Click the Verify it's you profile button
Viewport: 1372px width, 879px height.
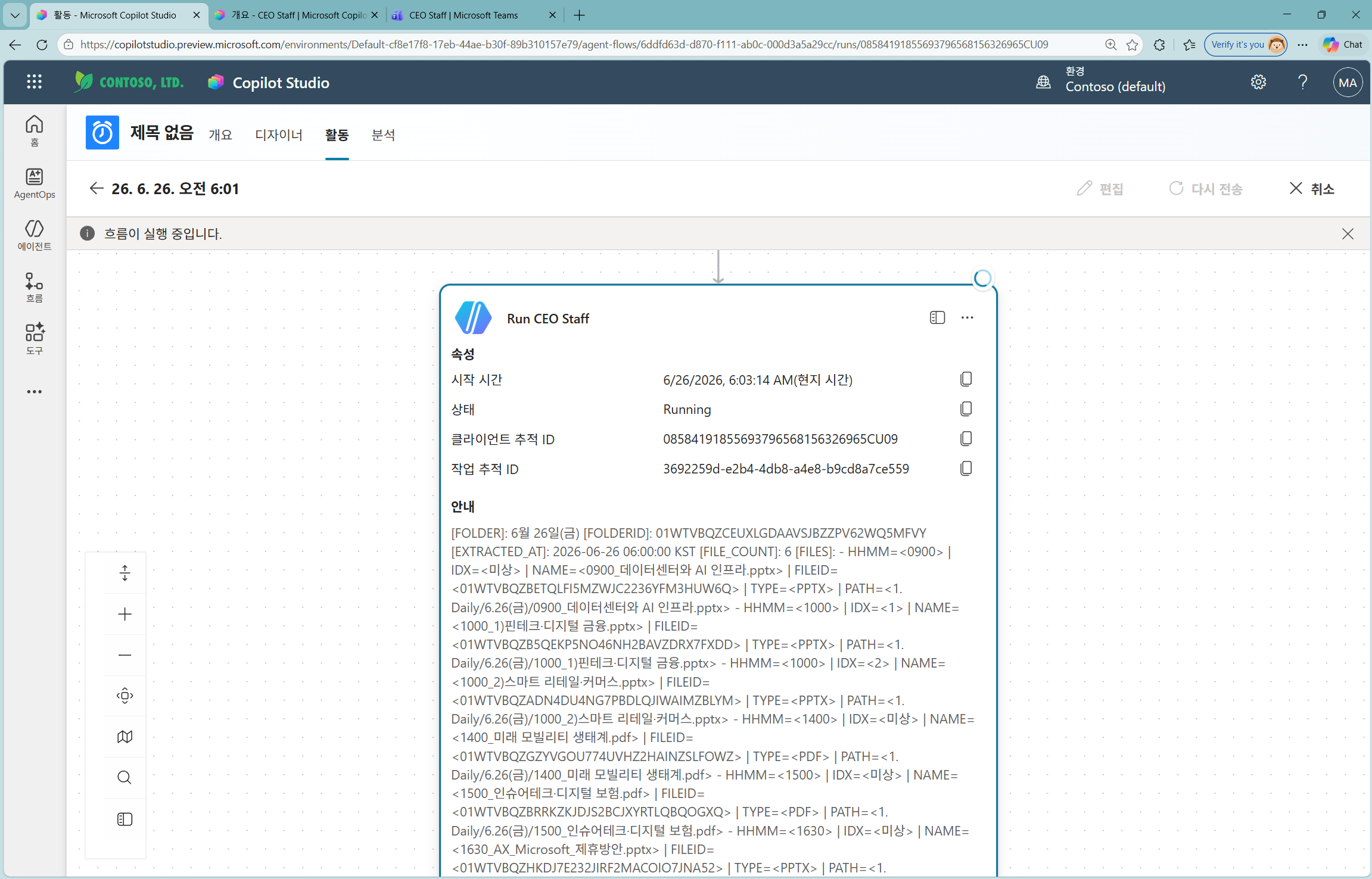click(1246, 45)
